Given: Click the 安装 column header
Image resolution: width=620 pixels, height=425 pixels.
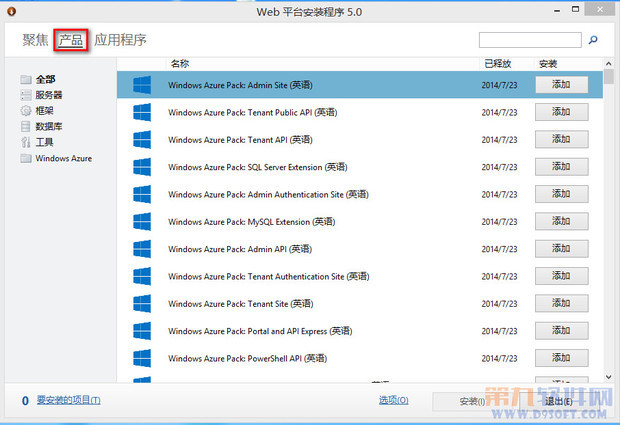Looking at the screenshot, I should (x=548, y=64).
